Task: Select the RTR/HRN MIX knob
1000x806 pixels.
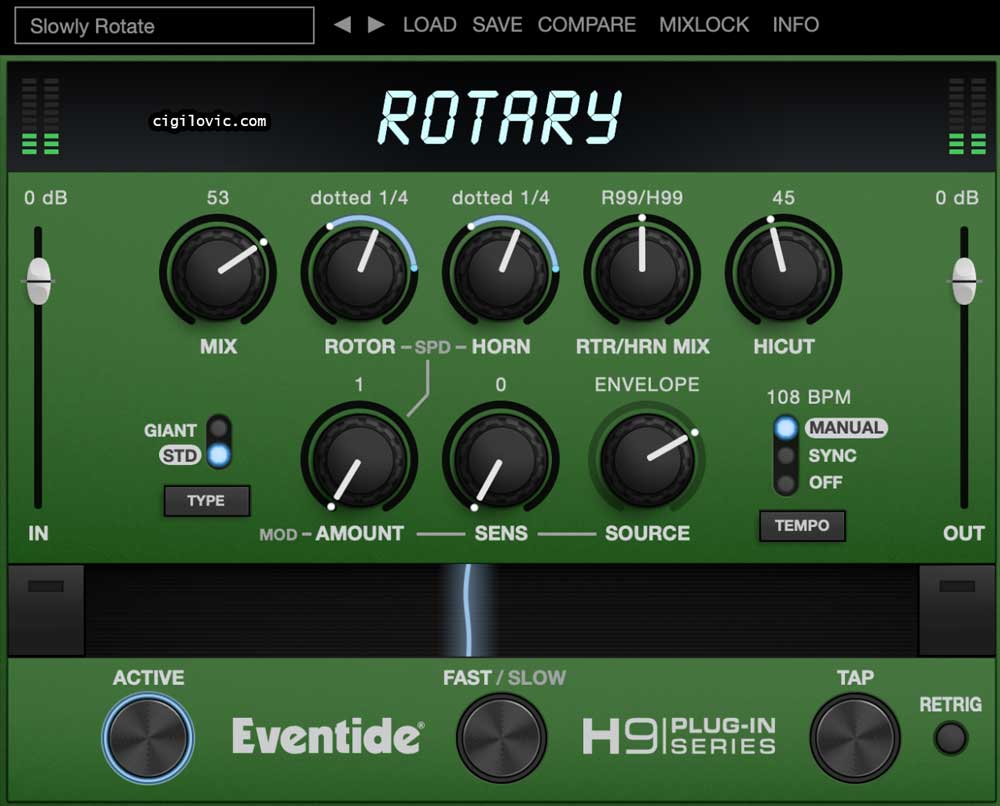Action: click(x=642, y=272)
